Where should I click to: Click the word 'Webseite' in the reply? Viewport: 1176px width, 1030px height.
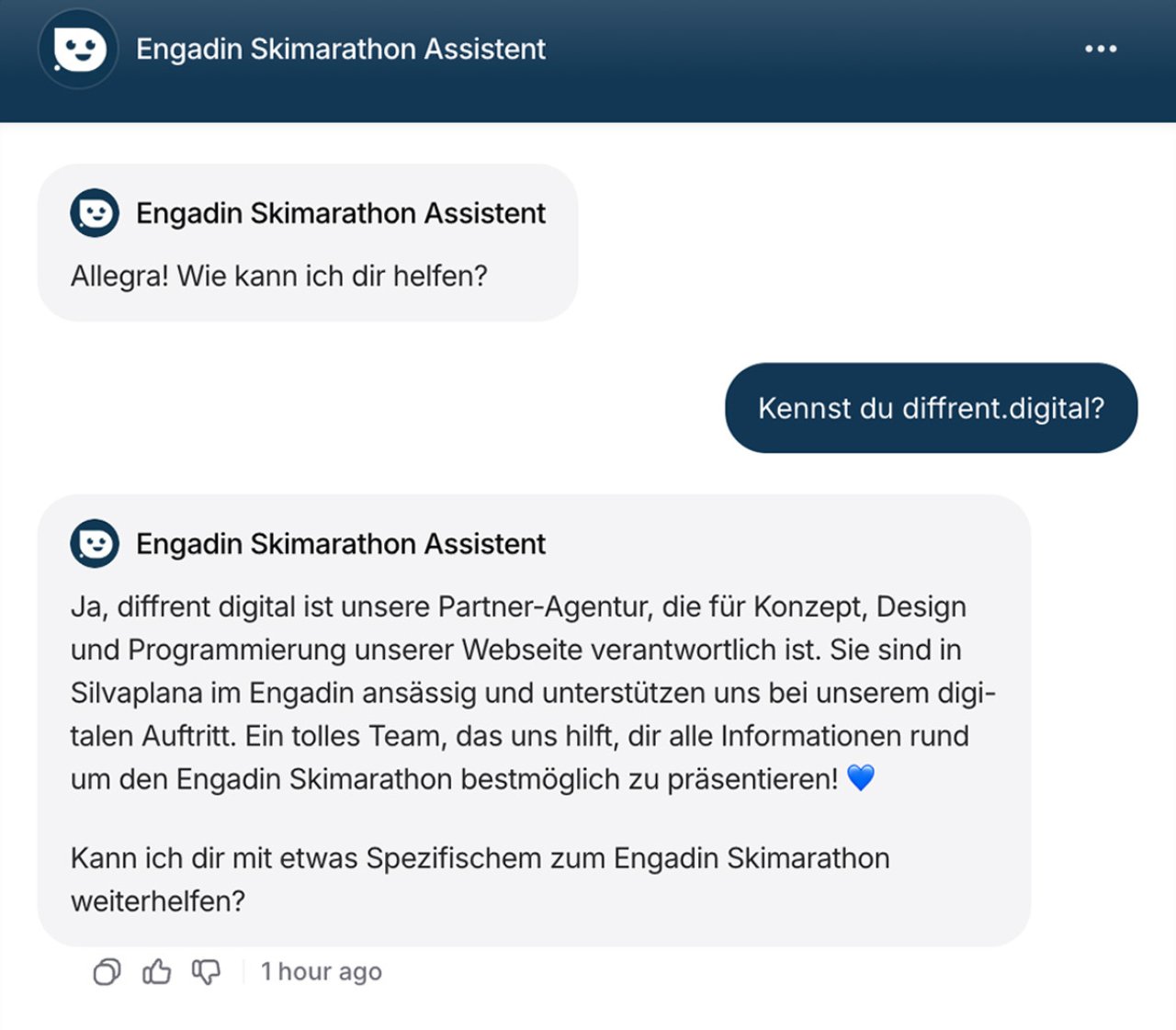[x=522, y=650]
